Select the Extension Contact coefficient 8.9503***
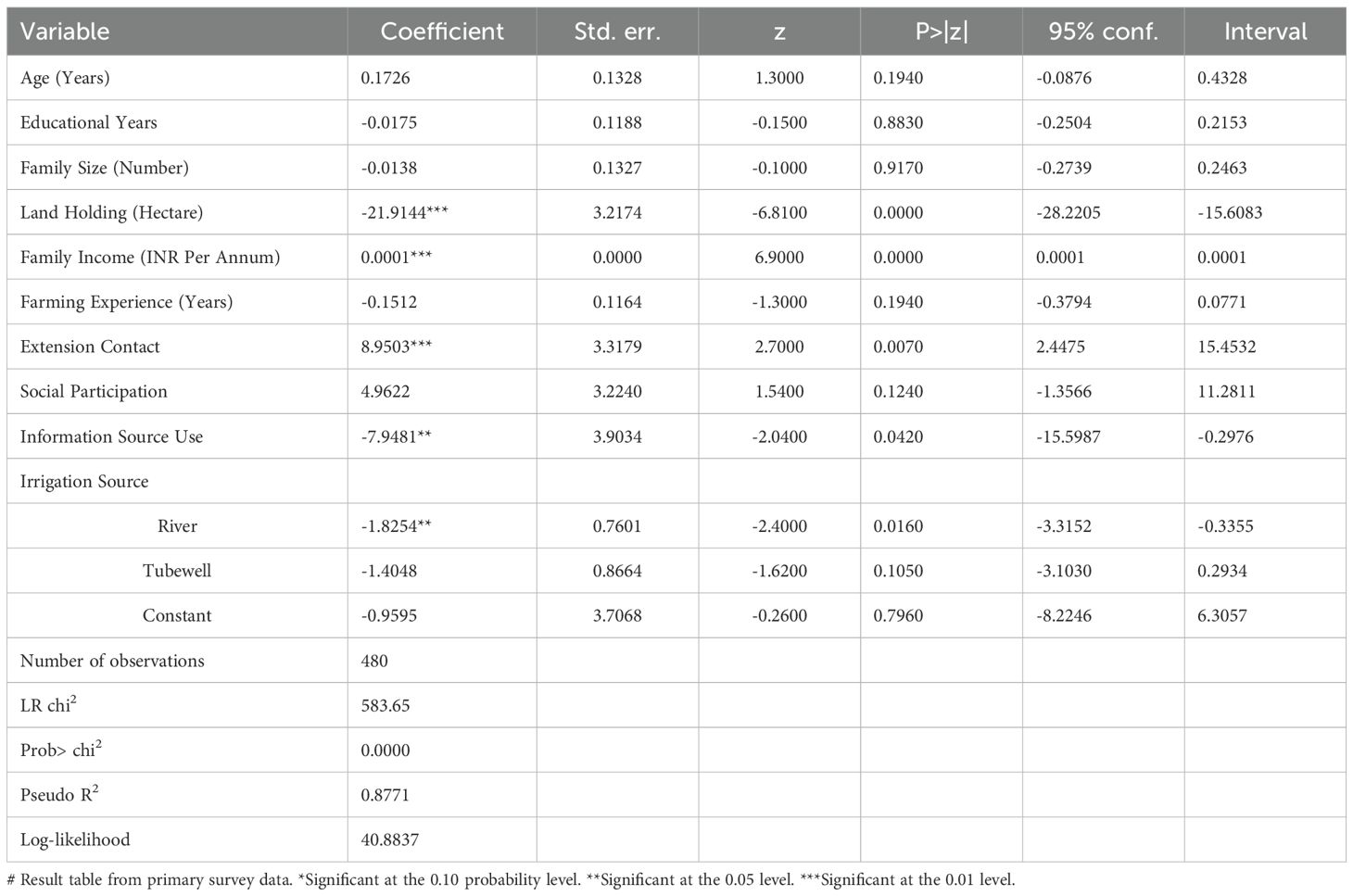Screen dimensions: 1353x896 point(396,347)
